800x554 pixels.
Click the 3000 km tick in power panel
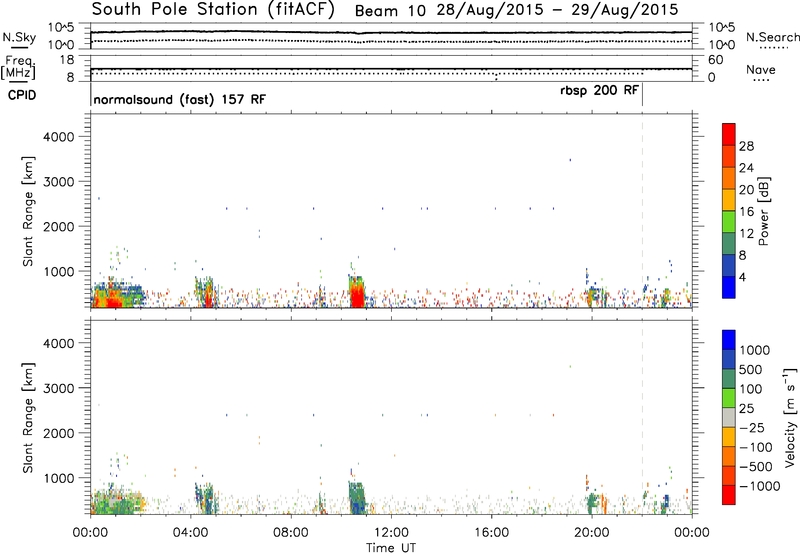tap(58, 182)
